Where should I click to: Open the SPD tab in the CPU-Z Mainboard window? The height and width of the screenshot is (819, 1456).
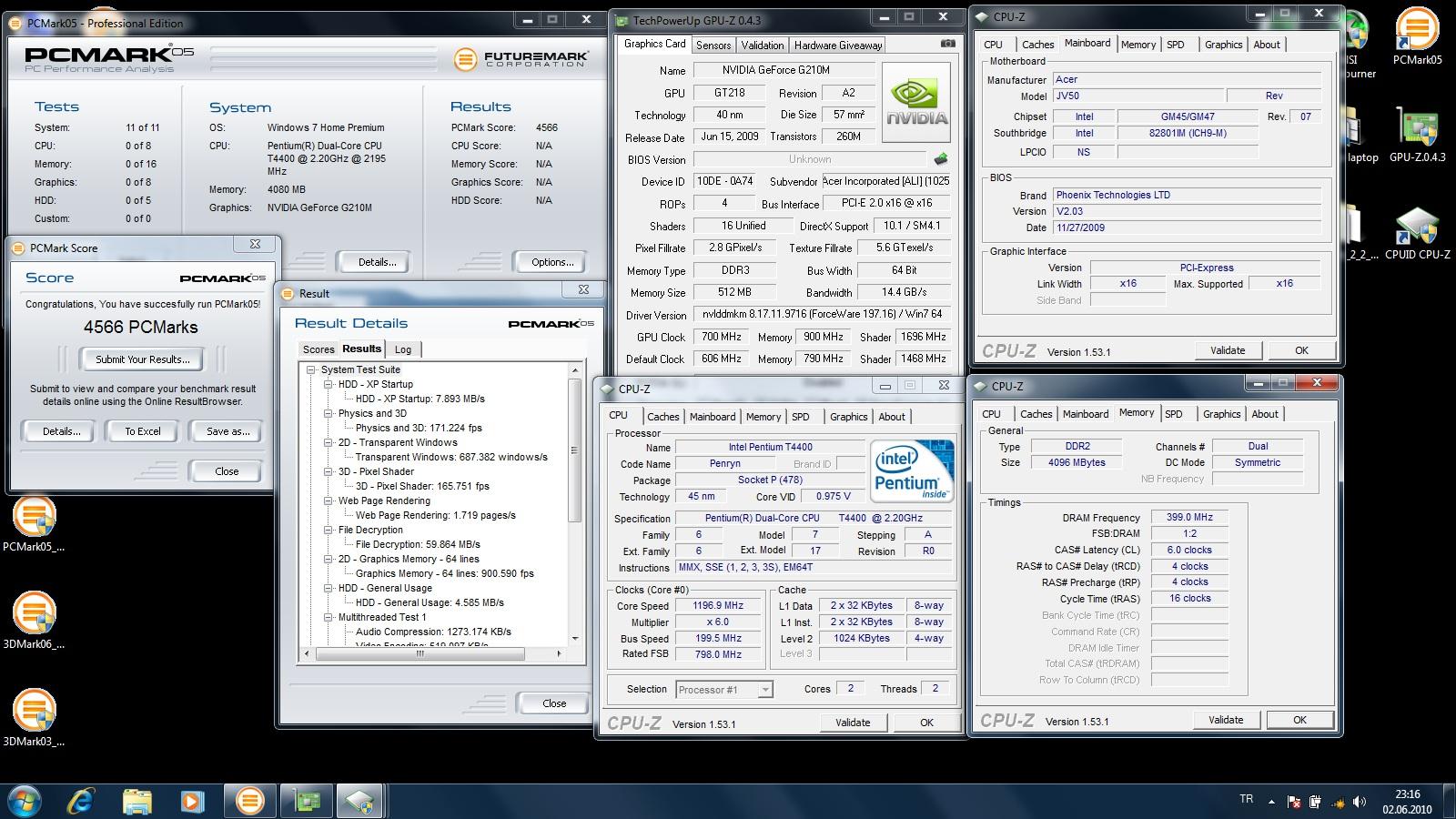click(x=1176, y=45)
